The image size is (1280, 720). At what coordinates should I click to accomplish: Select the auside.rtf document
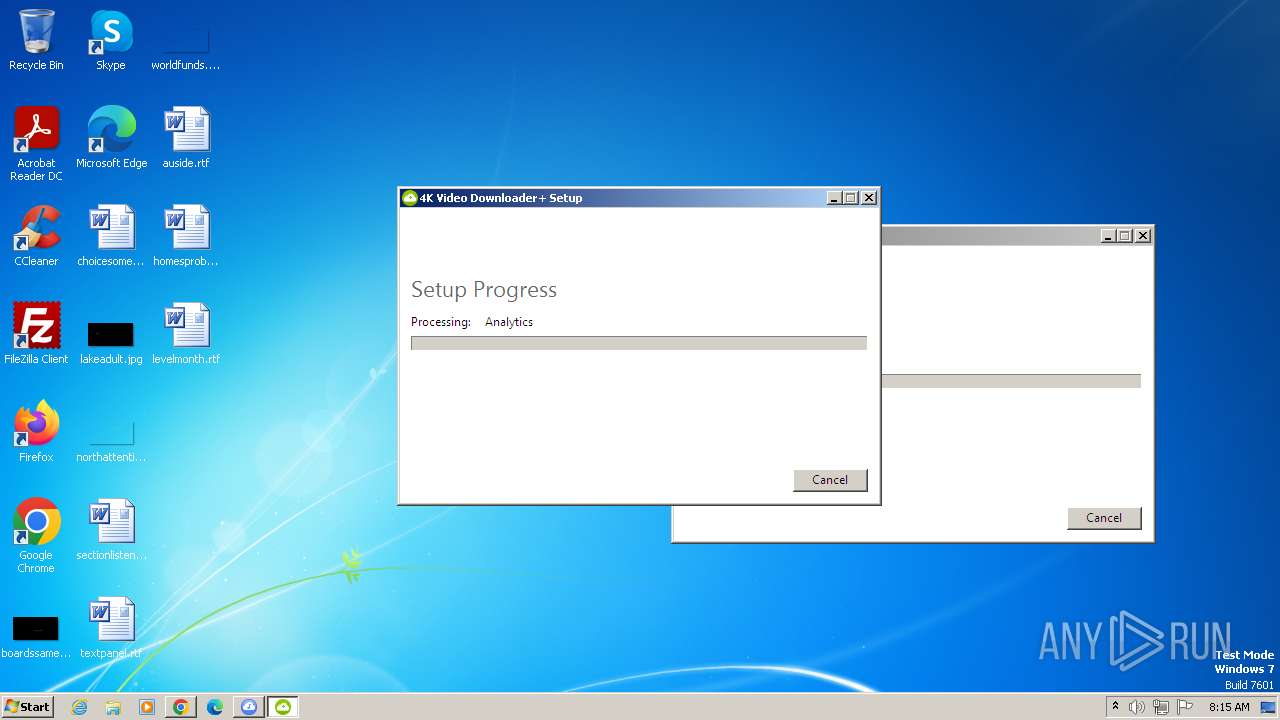click(x=186, y=138)
